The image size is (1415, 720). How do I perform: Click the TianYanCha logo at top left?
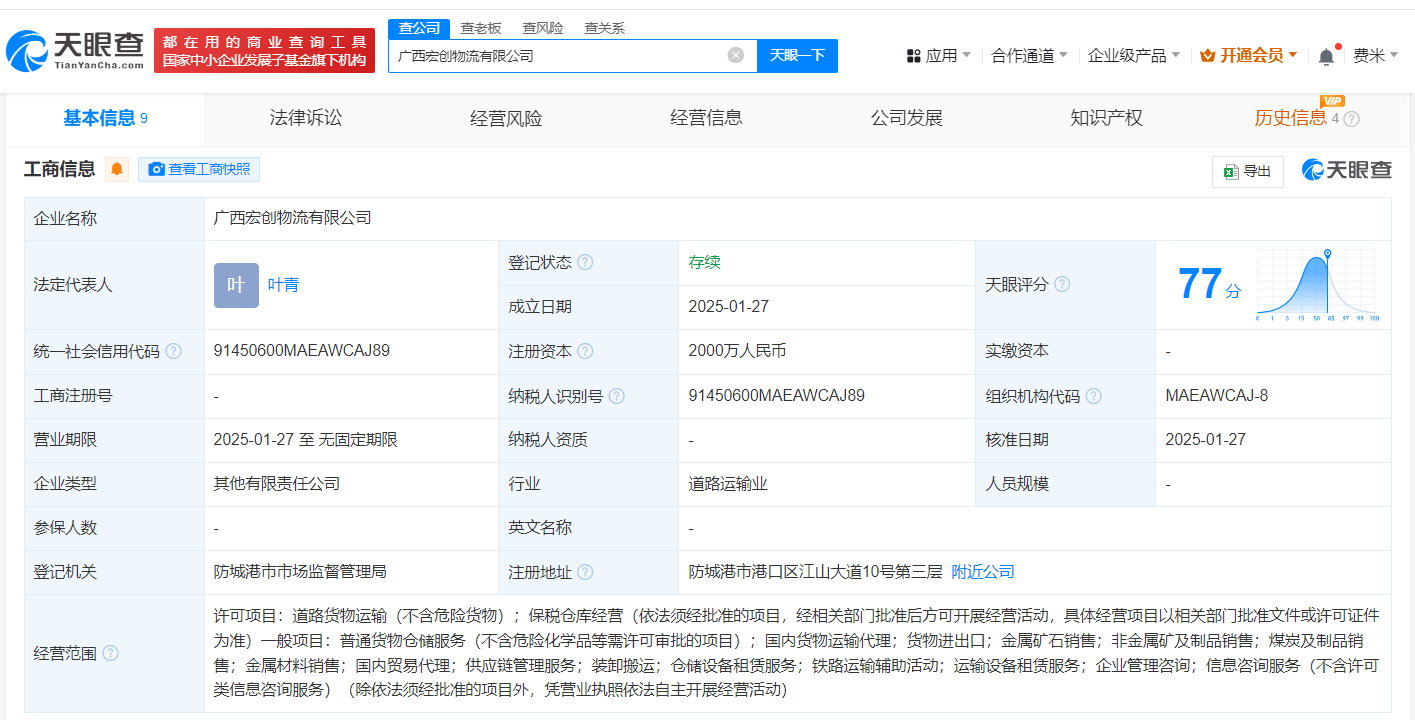75,50
